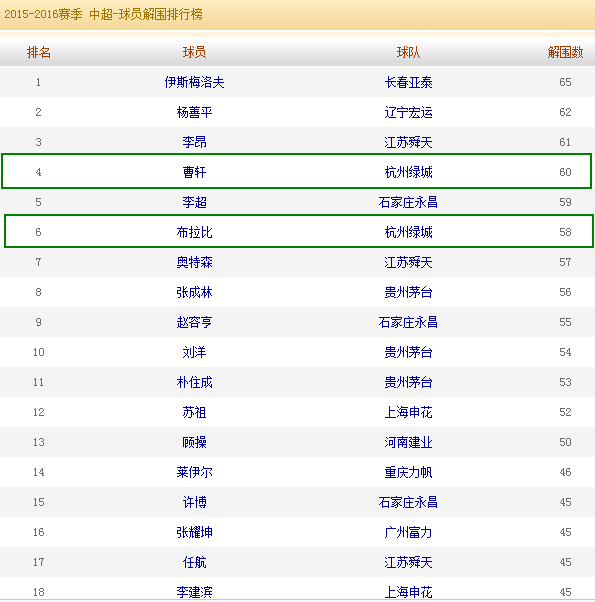Open player page for 张成林
595x602 pixels.
(194, 292)
